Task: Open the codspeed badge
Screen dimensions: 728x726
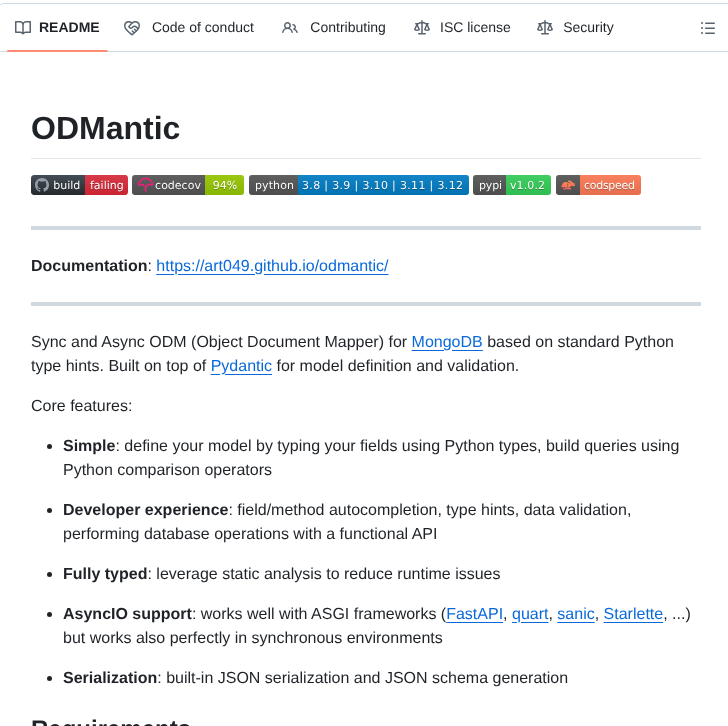Action: pyautogui.click(x=598, y=185)
